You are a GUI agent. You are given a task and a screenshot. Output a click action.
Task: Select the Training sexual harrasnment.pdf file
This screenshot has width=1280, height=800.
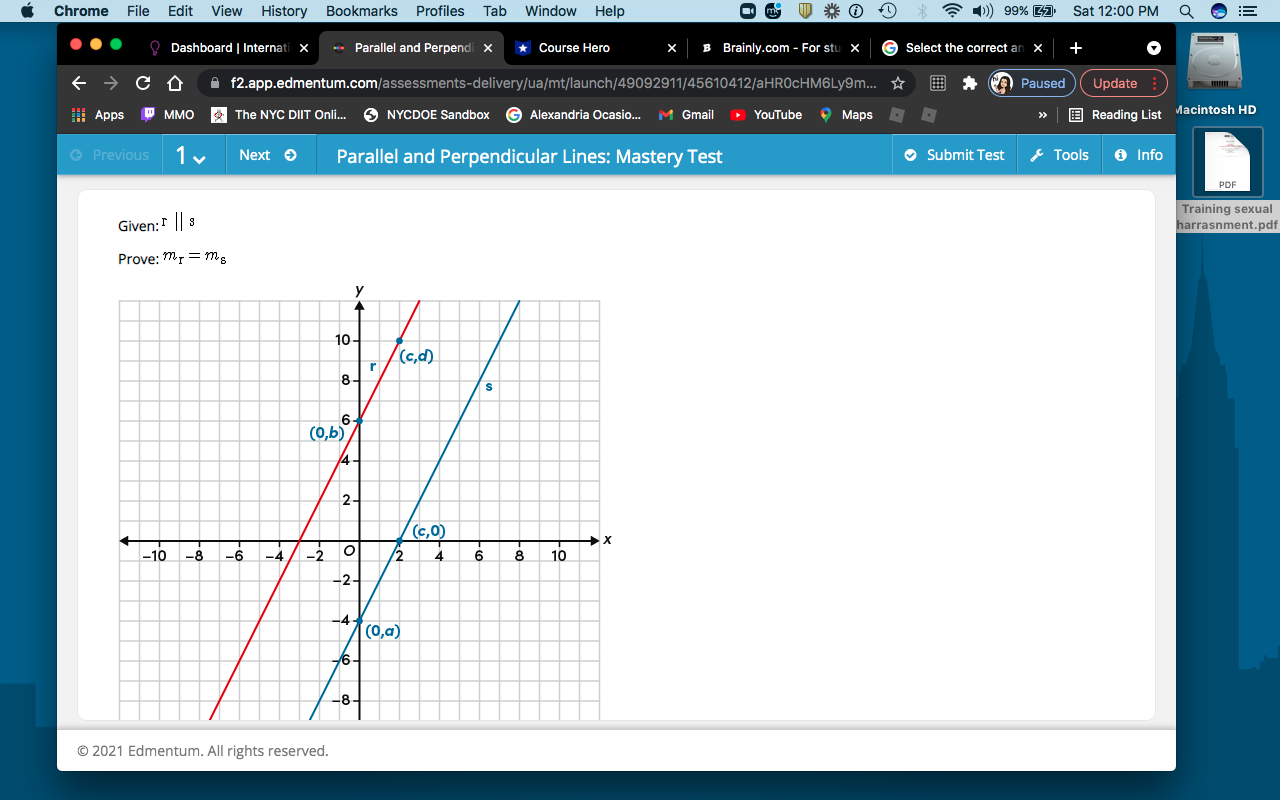pos(1227,180)
